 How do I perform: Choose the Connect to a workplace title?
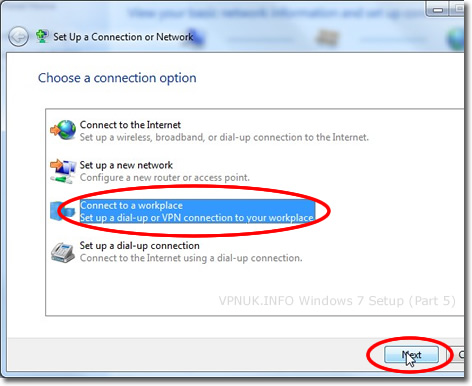point(131,205)
